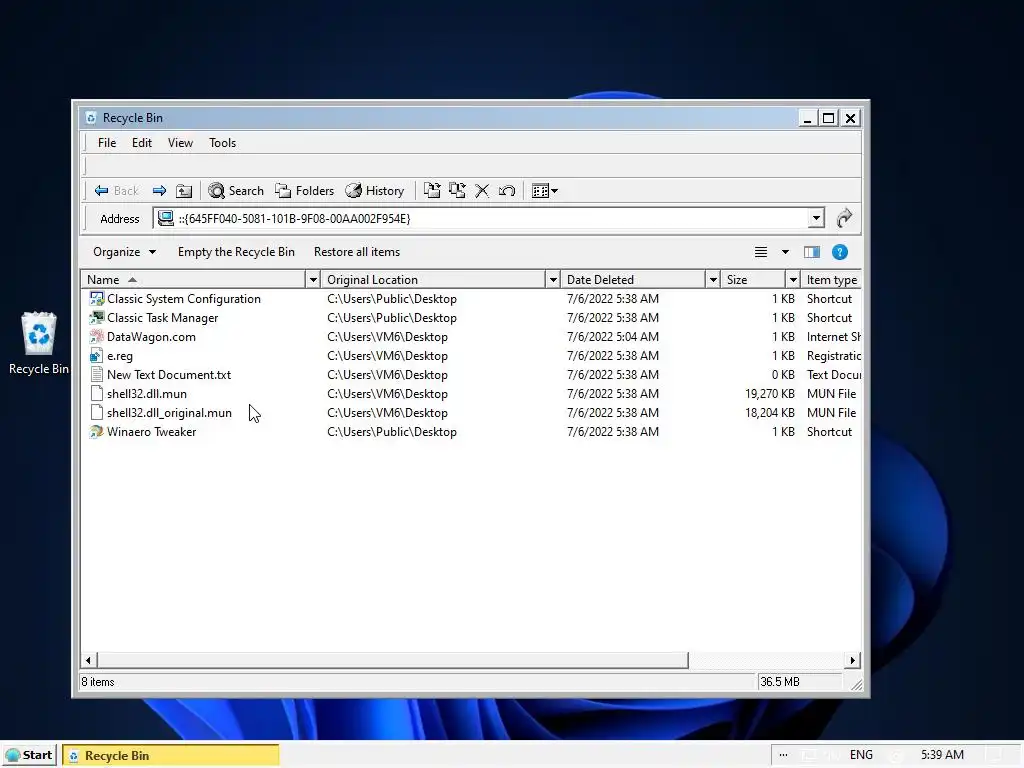Viewport: 1024px width, 768px height.
Task: Click the ENG language indicator
Action: [x=861, y=755]
